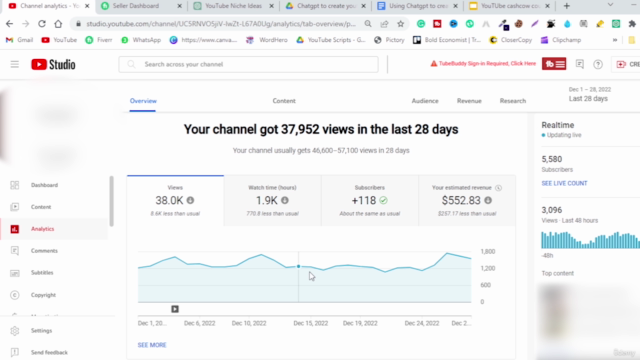Image resolution: width=640 pixels, height=360 pixels.
Task: Open the browser tab search dropdown arrow
Action: [x=610, y=5]
